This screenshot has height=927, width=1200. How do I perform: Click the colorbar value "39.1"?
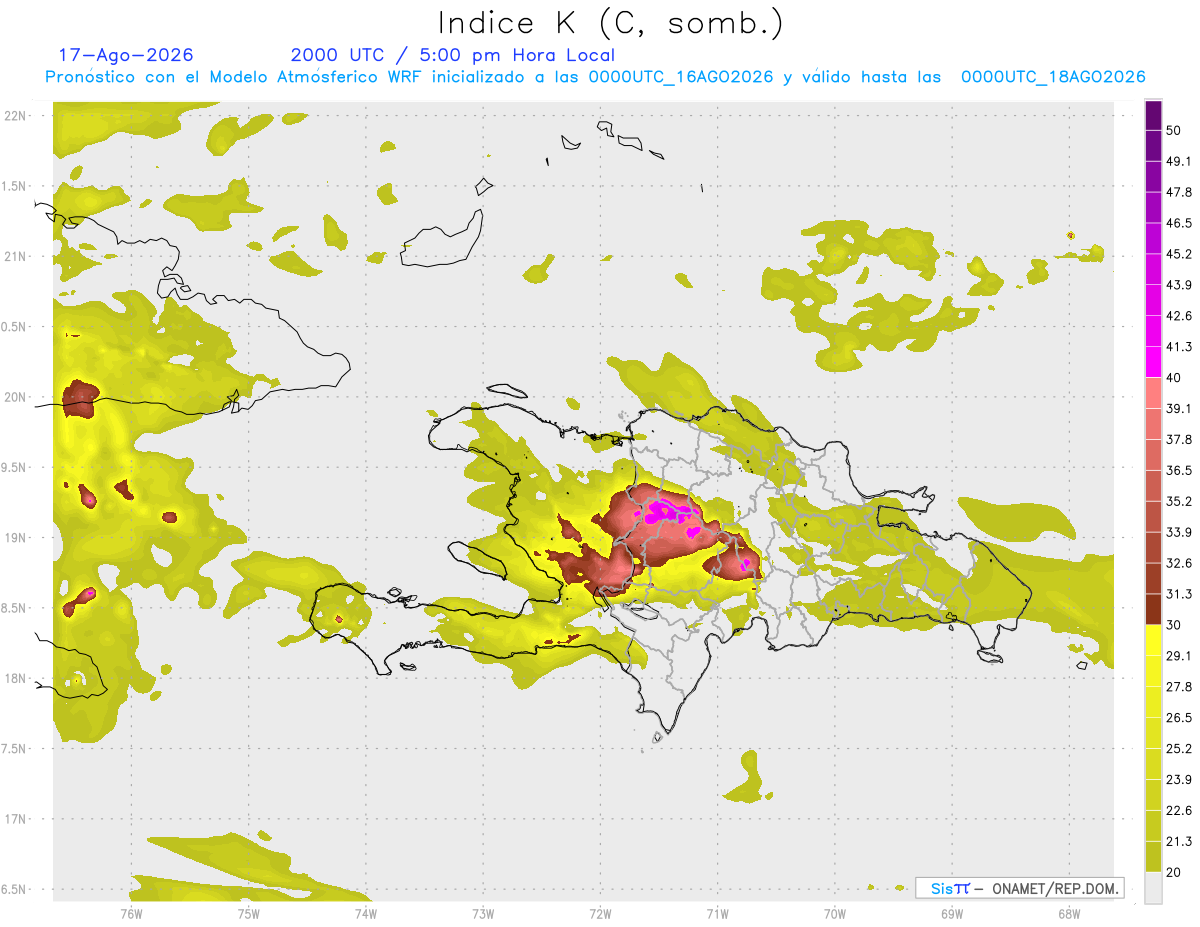(1178, 409)
